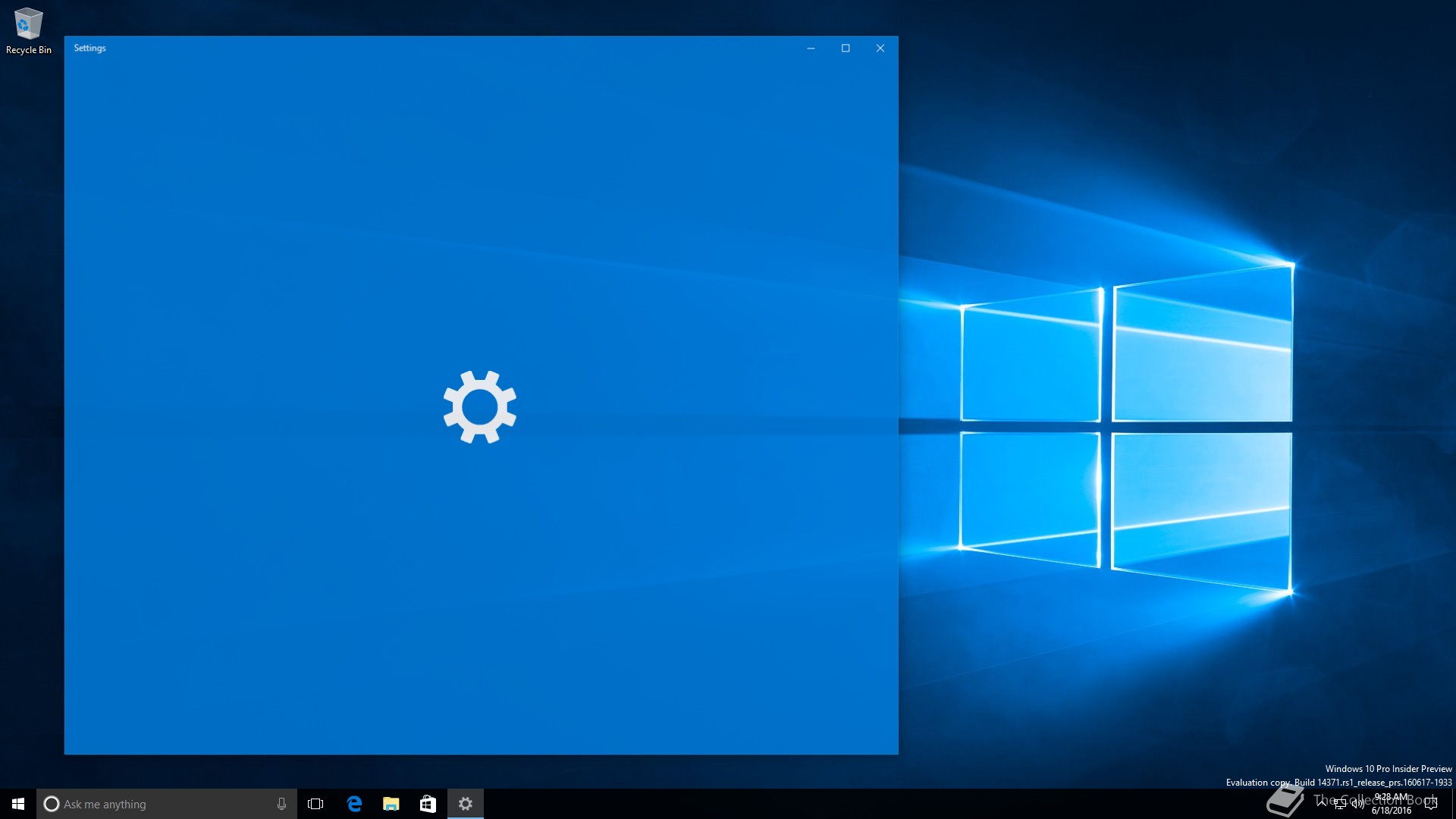Open the volume control tray icon

(1358, 804)
